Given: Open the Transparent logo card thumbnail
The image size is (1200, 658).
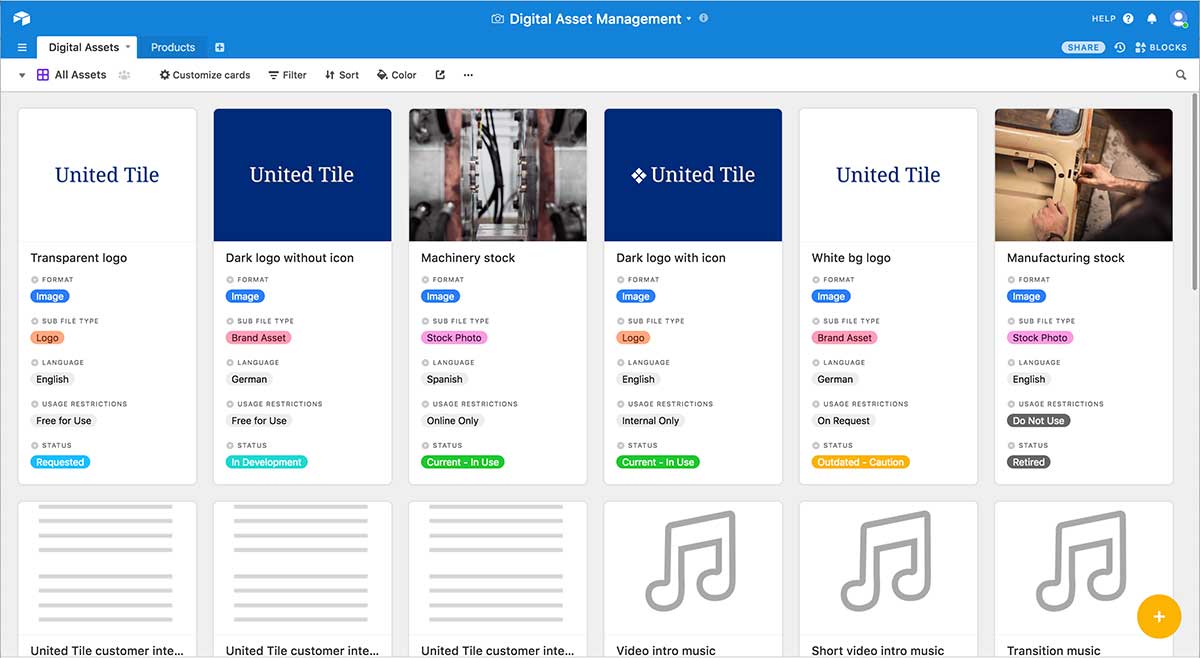Looking at the screenshot, I should point(107,175).
